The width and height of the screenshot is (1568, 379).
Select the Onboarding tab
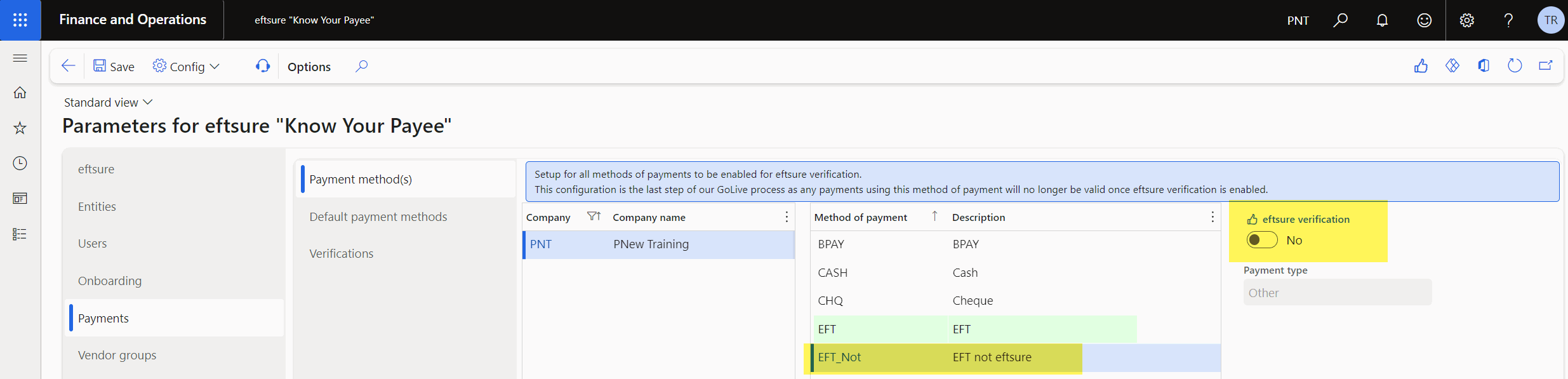pos(174,281)
